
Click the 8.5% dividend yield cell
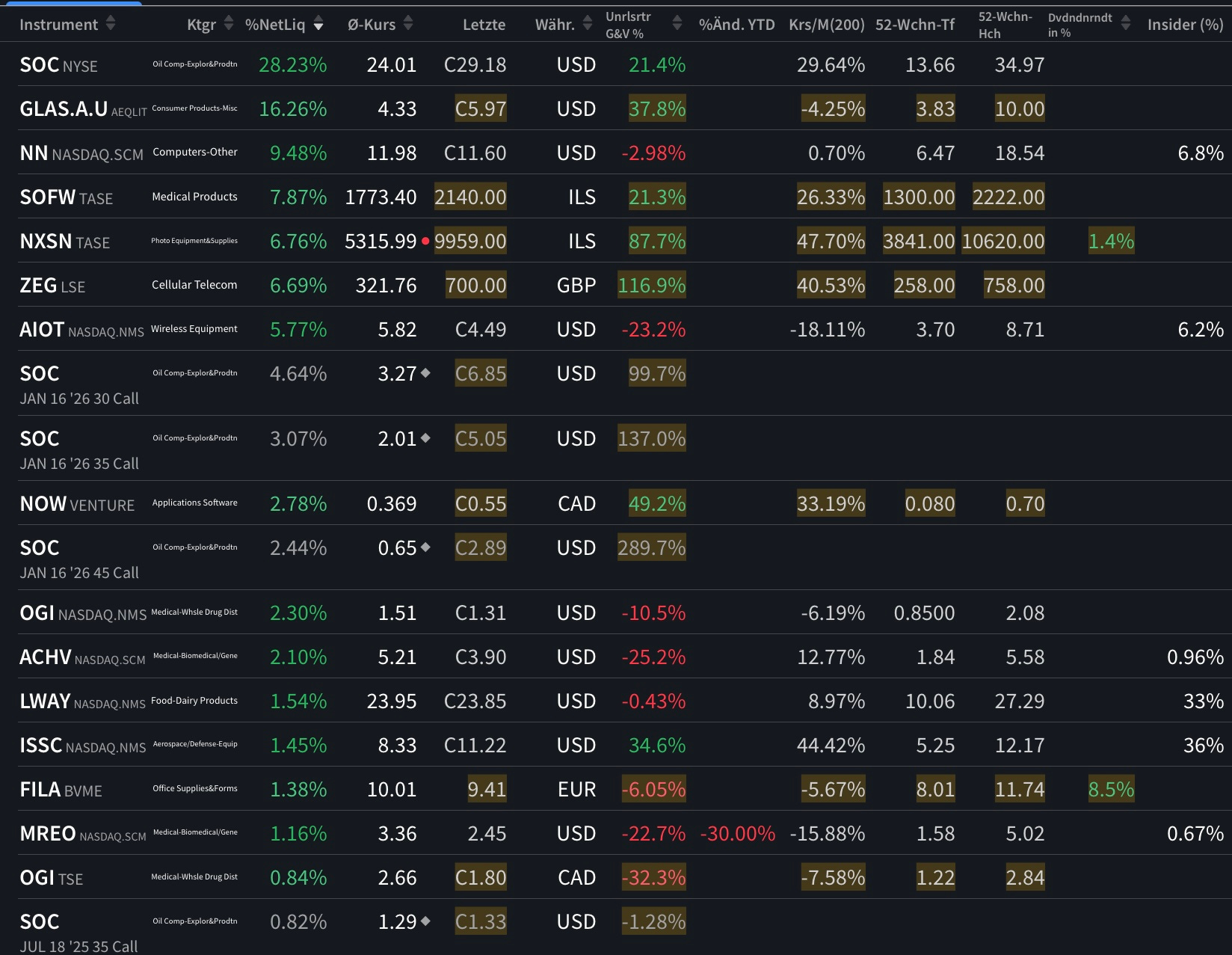click(1111, 790)
